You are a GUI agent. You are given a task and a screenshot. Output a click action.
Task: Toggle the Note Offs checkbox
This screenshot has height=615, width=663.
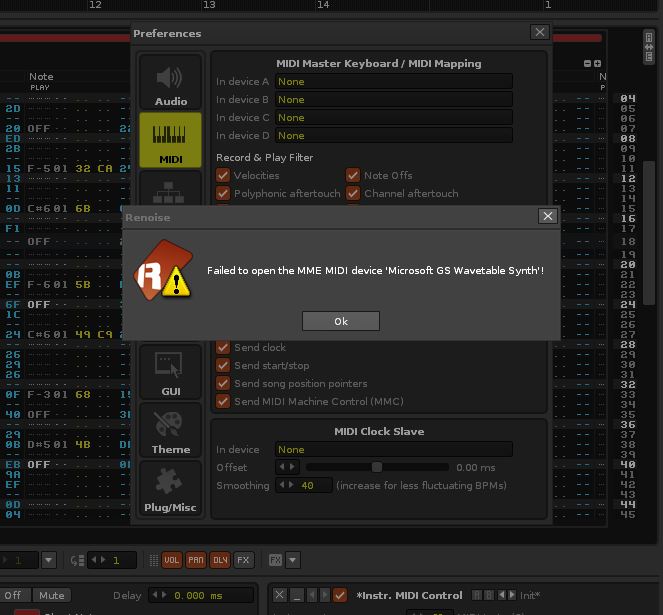pyautogui.click(x=353, y=175)
